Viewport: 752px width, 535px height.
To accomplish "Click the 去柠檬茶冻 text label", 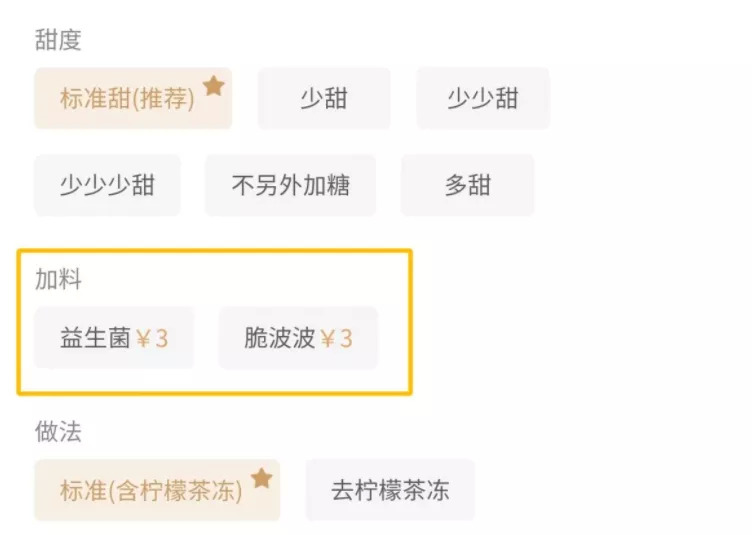I will (x=390, y=491).
